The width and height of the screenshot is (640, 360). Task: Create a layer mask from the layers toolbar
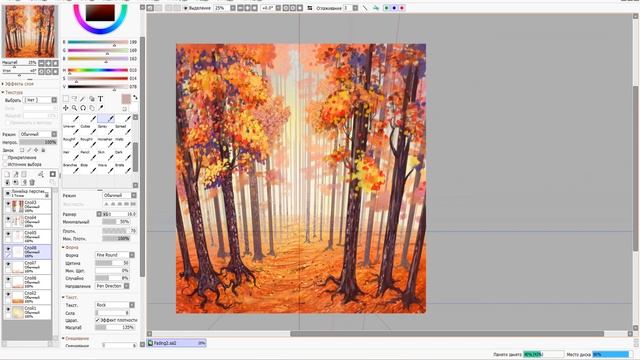53,174
